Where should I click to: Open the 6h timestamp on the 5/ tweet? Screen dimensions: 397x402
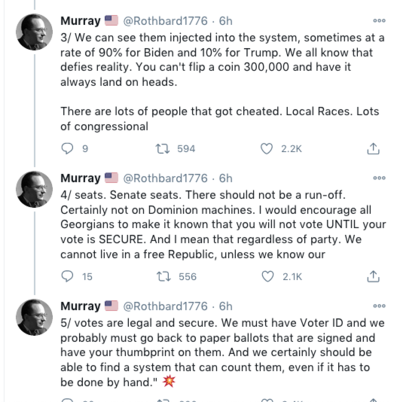tap(226, 306)
